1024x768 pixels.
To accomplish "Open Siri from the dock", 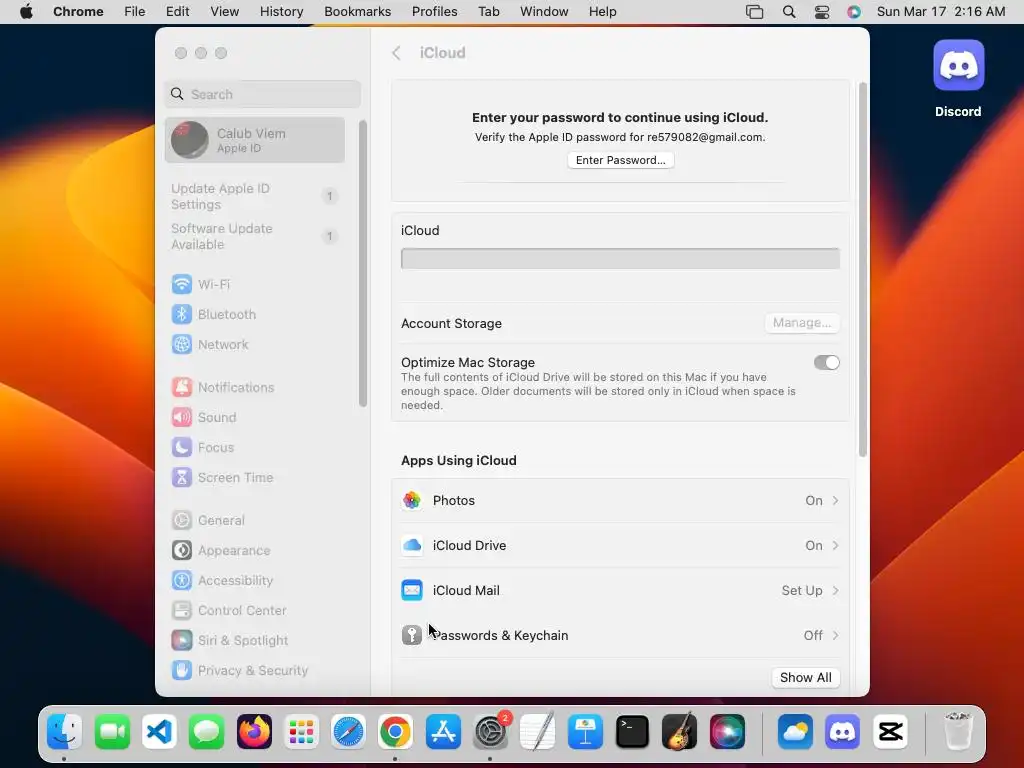I will 727,731.
